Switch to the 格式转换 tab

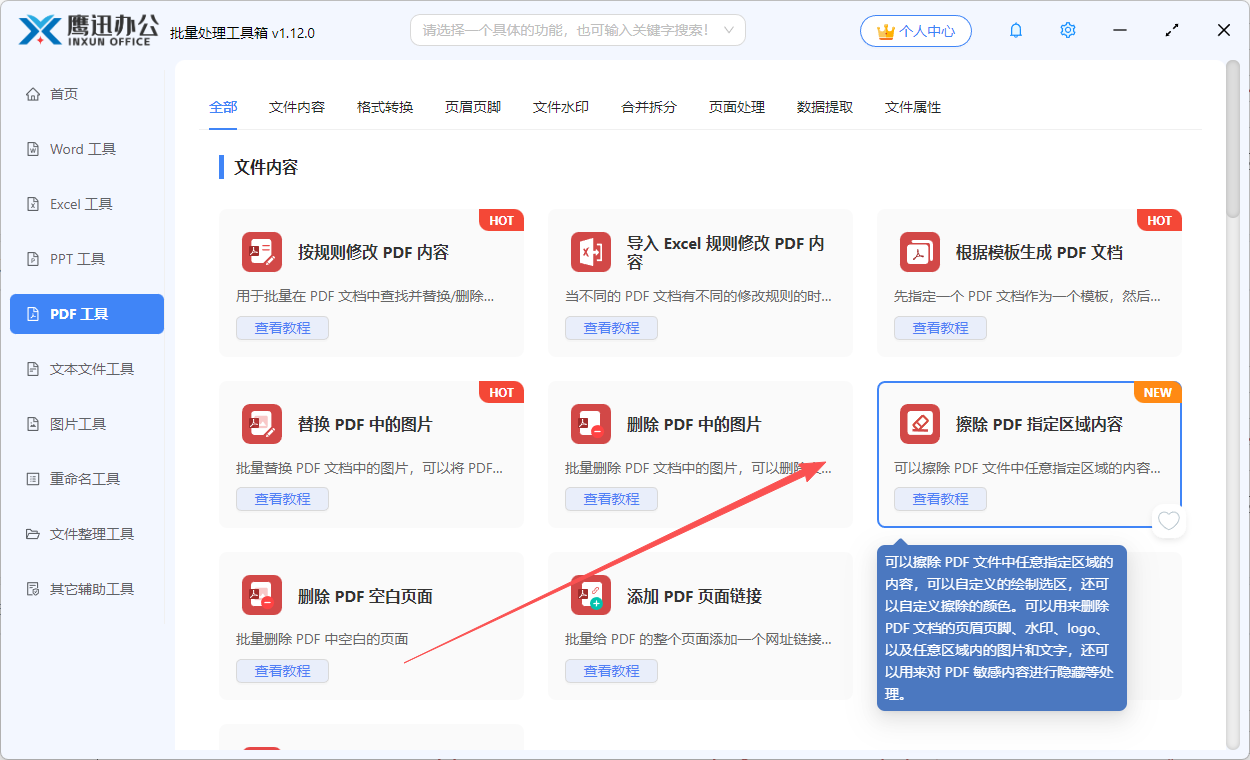point(384,106)
